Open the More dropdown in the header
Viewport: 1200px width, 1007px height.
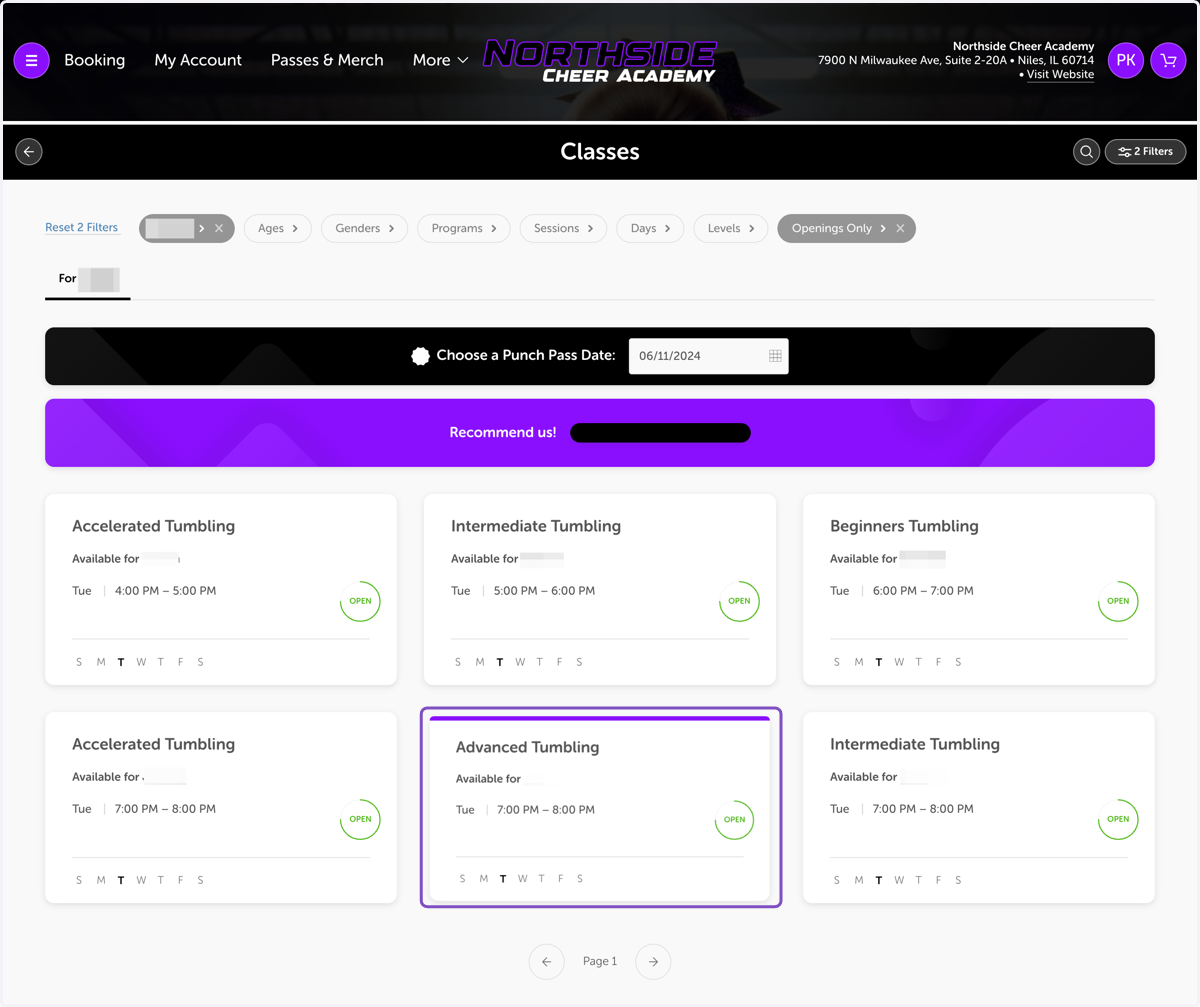tap(440, 60)
